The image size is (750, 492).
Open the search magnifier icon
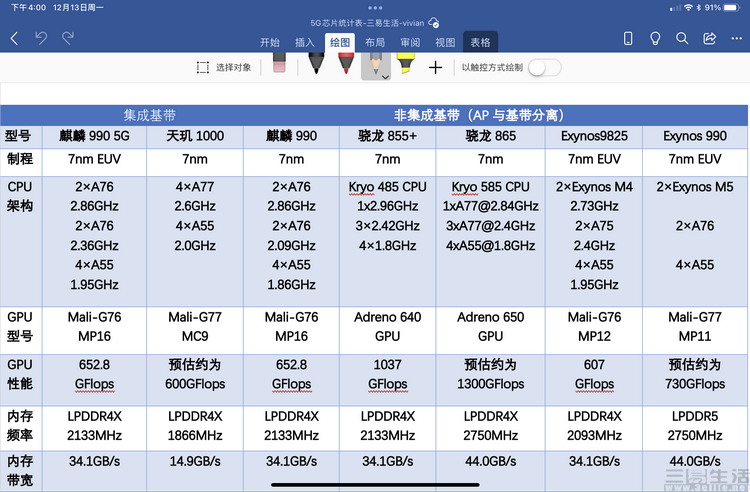(682, 38)
